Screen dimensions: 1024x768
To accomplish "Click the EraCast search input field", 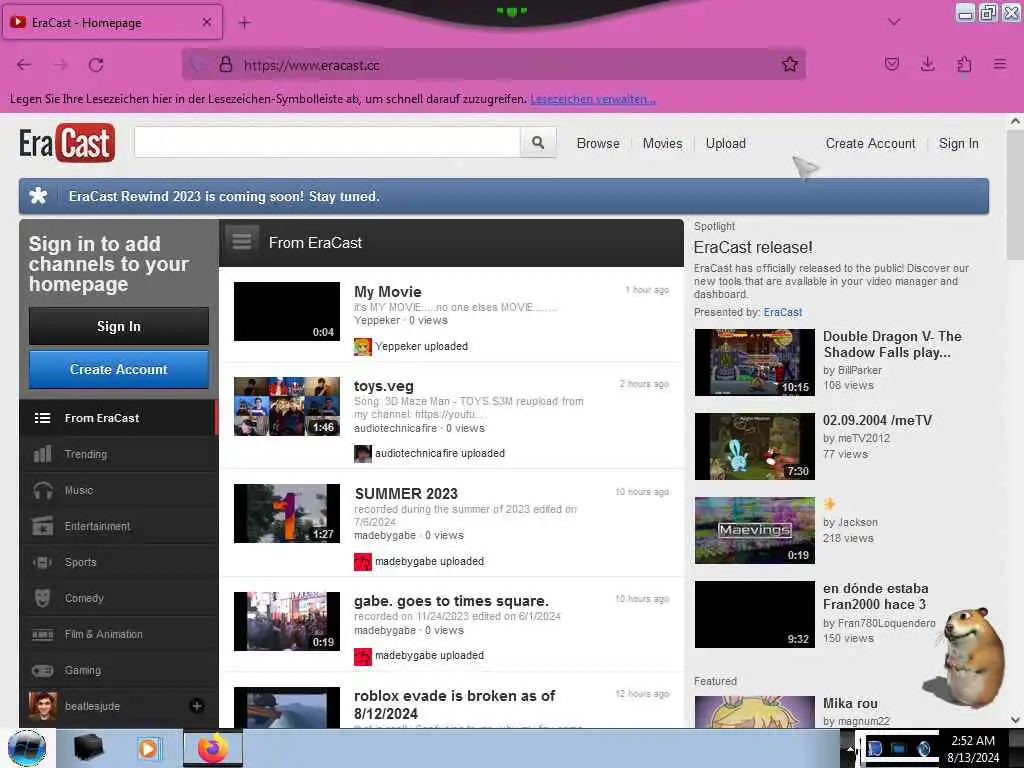I will (x=327, y=142).
